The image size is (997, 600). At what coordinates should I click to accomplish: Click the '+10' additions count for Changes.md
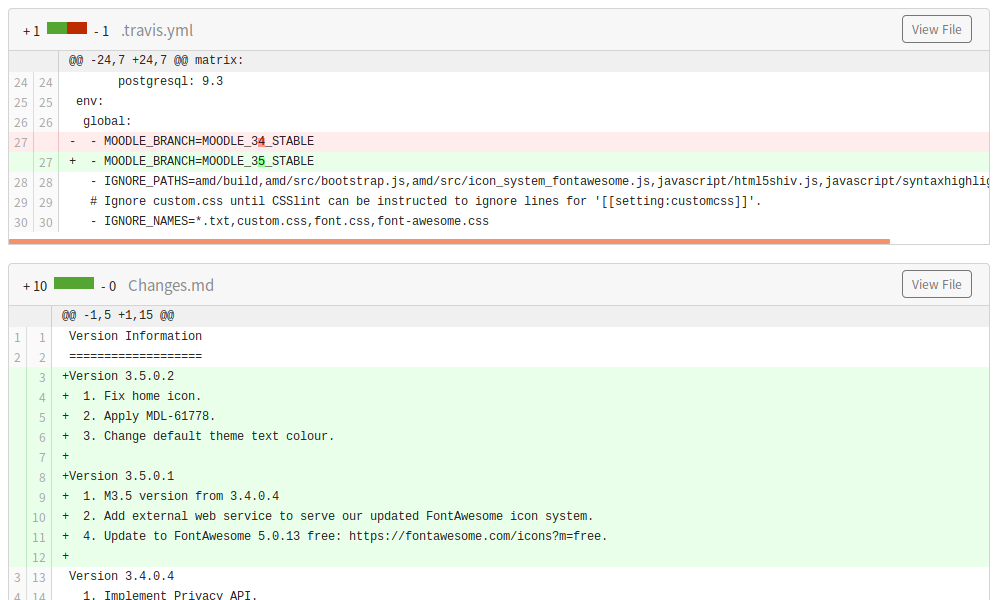35,286
